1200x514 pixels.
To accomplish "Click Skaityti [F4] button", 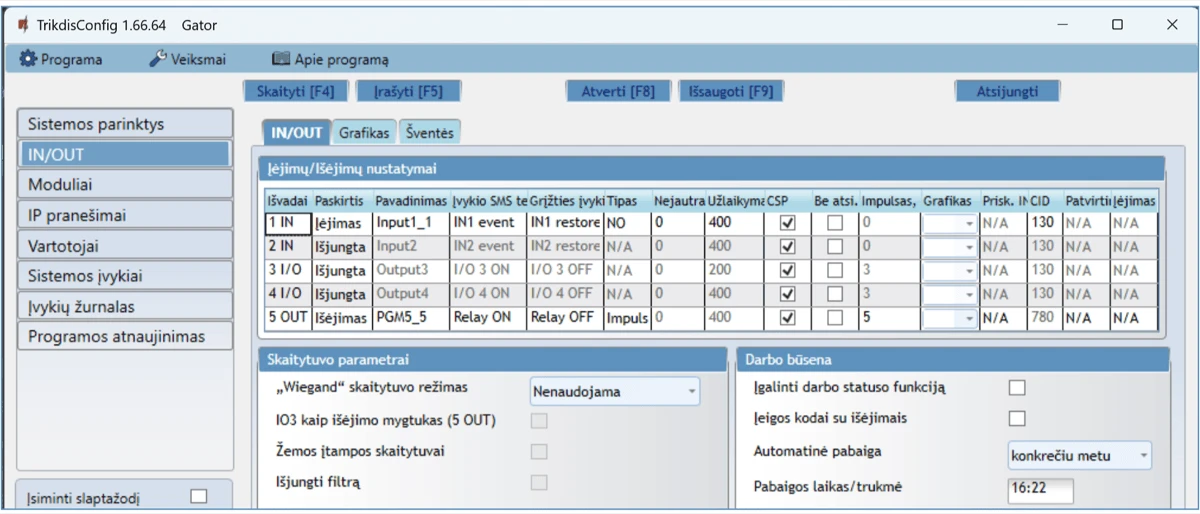I will (x=295, y=91).
